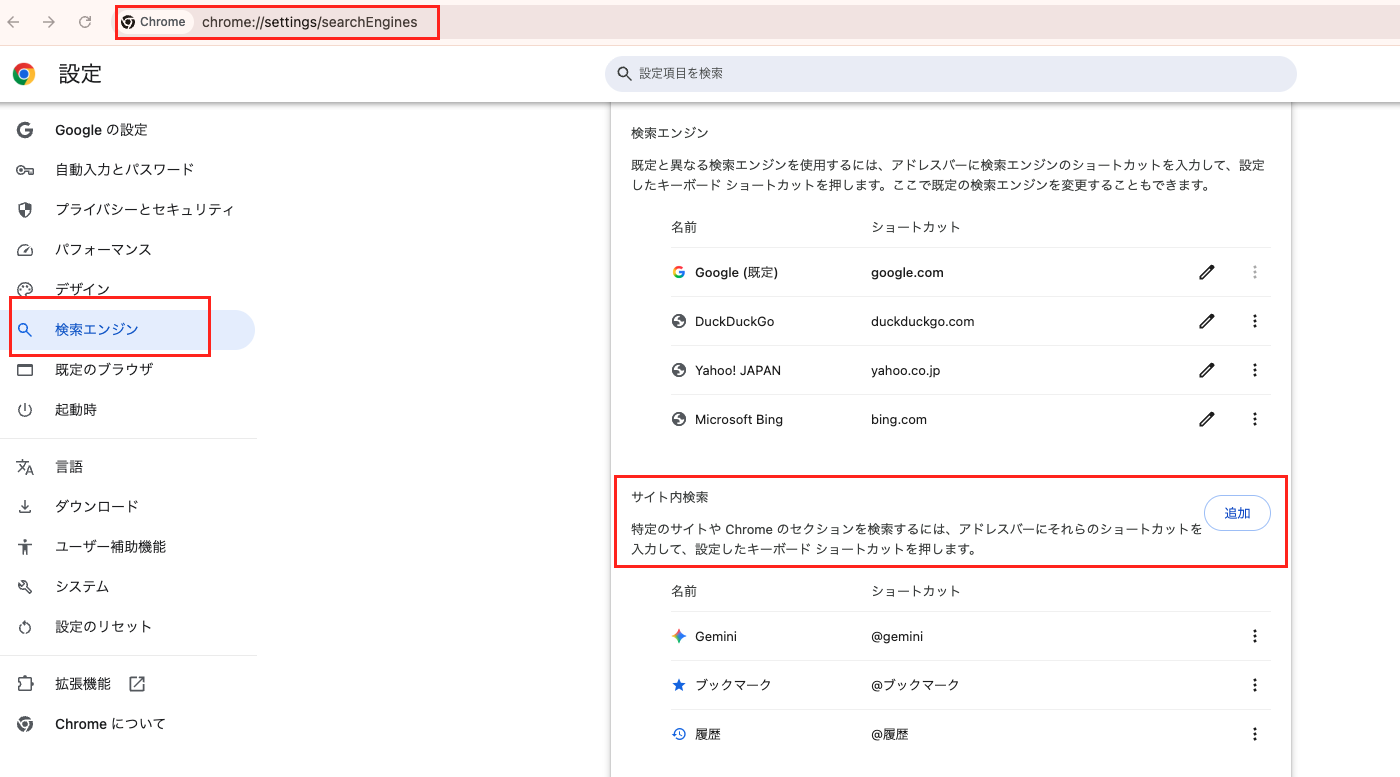The image size is (1400, 777).
Task: Open more options for Microsoft Bing
Action: [x=1255, y=419]
